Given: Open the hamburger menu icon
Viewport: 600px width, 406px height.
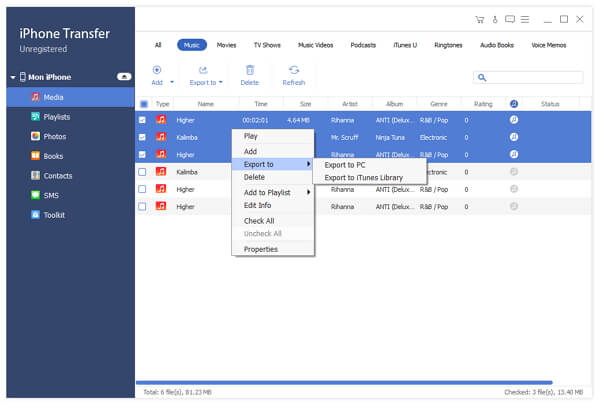Looking at the screenshot, I should [525, 19].
